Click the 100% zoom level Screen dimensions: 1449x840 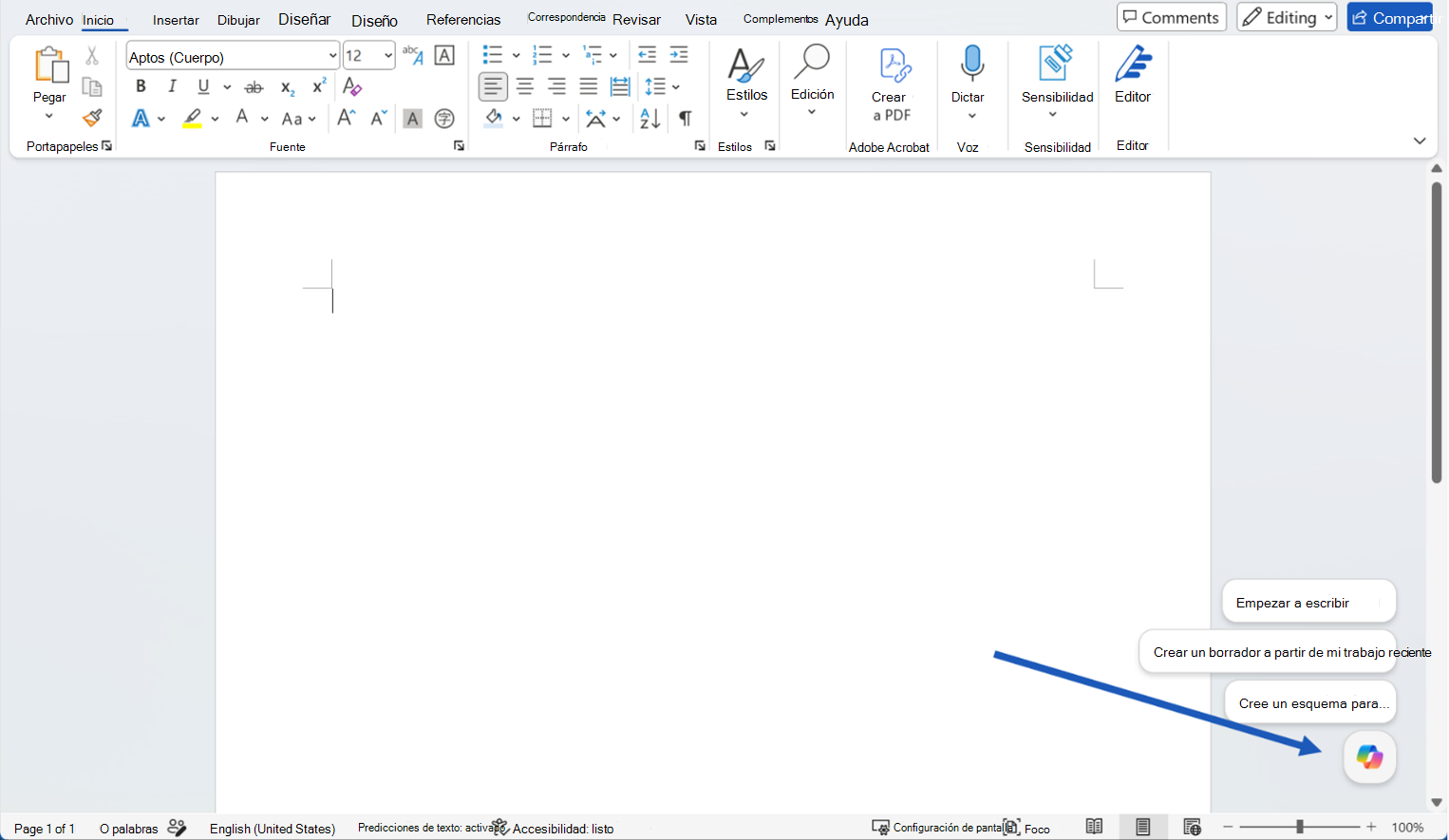pyautogui.click(x=1407, y=828)
